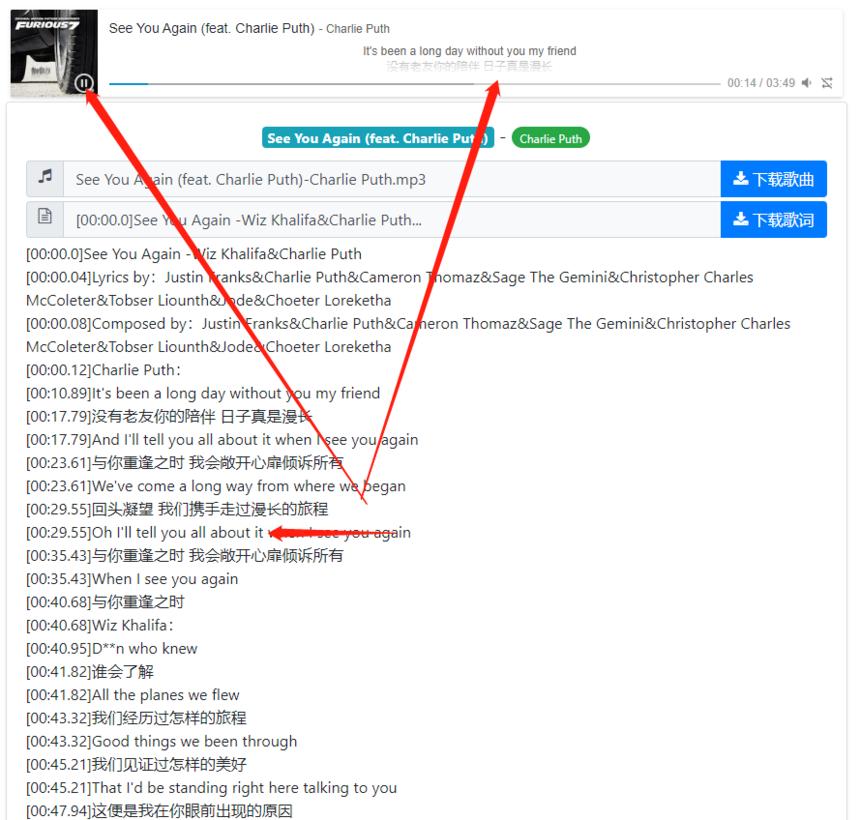Click [00:10.89]It's been a long day line
860x820 pixels.
point(203,393)
